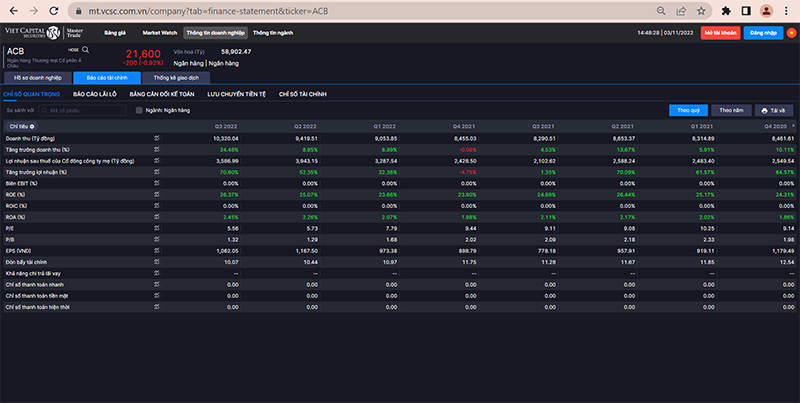Open chart icon for P/B row
800x403 pixels.
coord(157,239)
